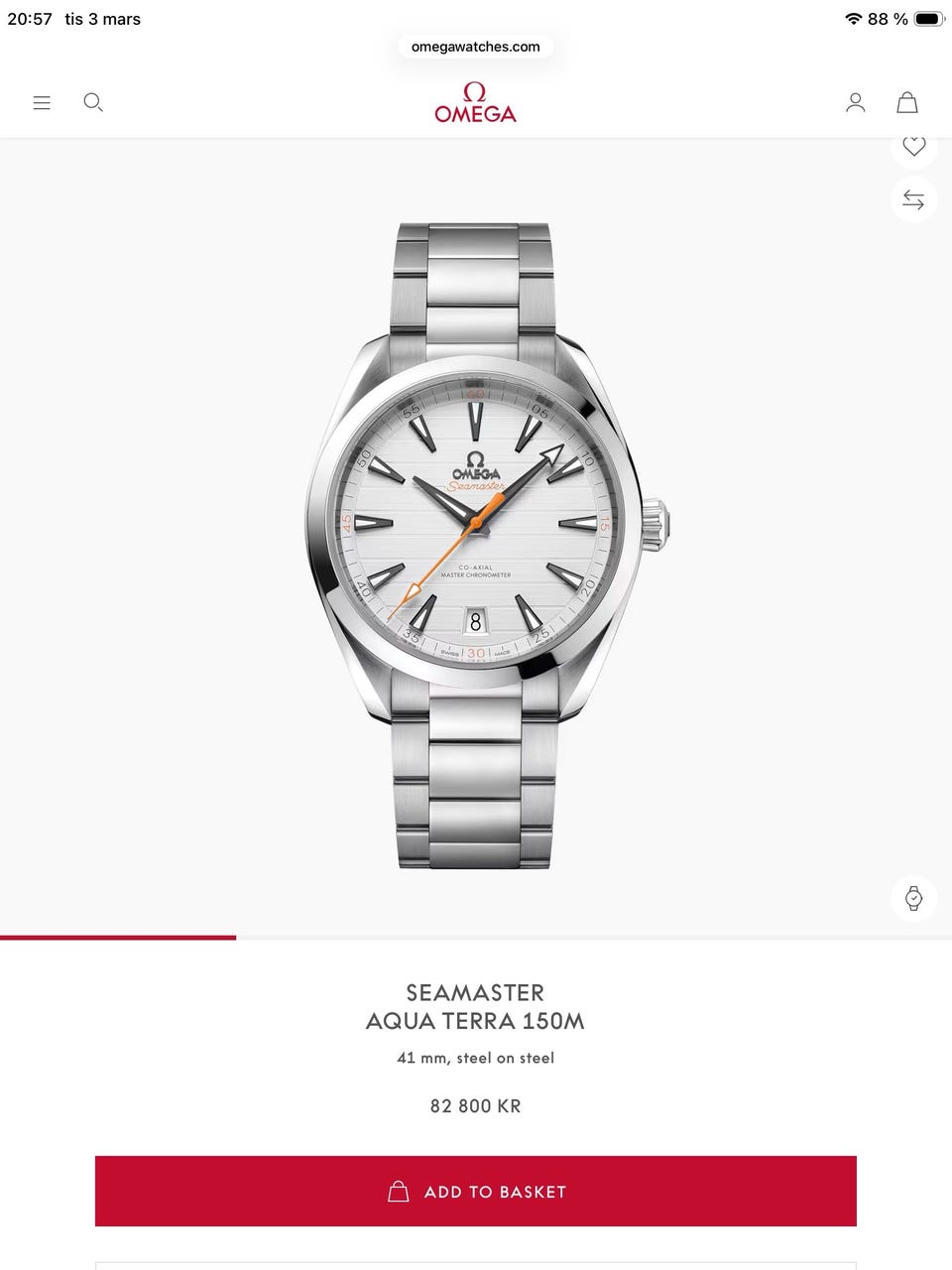
Task: Tap the battery indicator in status bar
Action: [x=930, y=19]
